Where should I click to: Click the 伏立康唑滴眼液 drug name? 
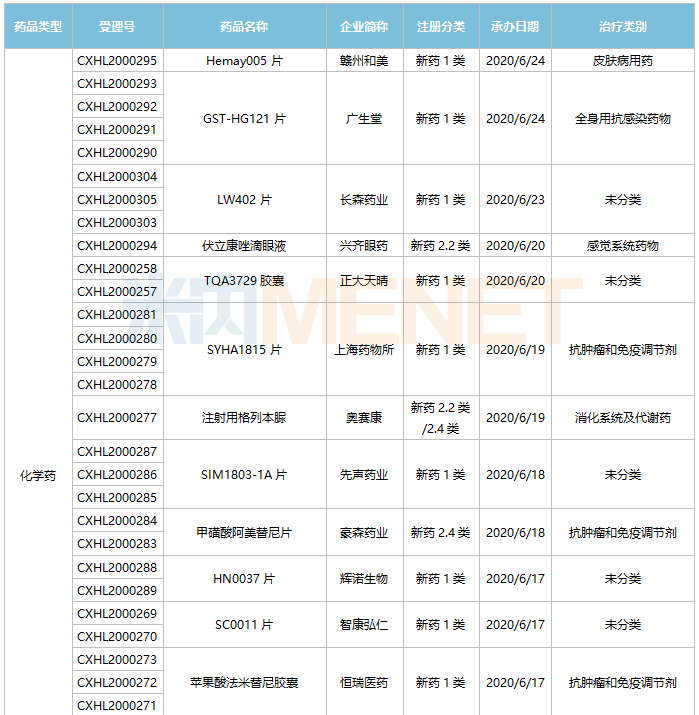[244, 246]
